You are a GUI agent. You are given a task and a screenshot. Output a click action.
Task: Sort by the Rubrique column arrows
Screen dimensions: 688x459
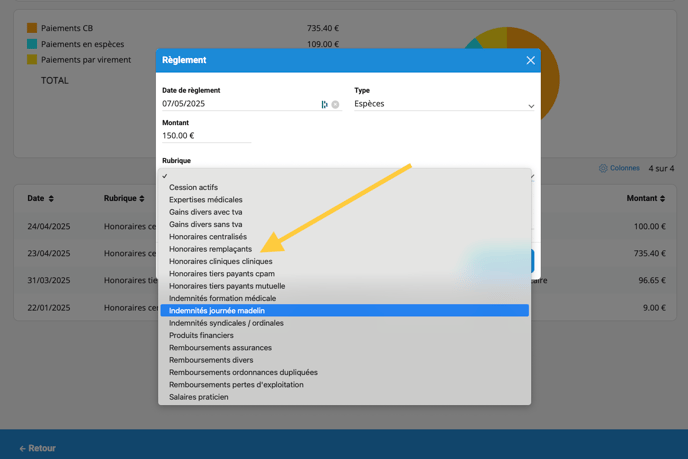pyautogui.click(x=142, y=199)
